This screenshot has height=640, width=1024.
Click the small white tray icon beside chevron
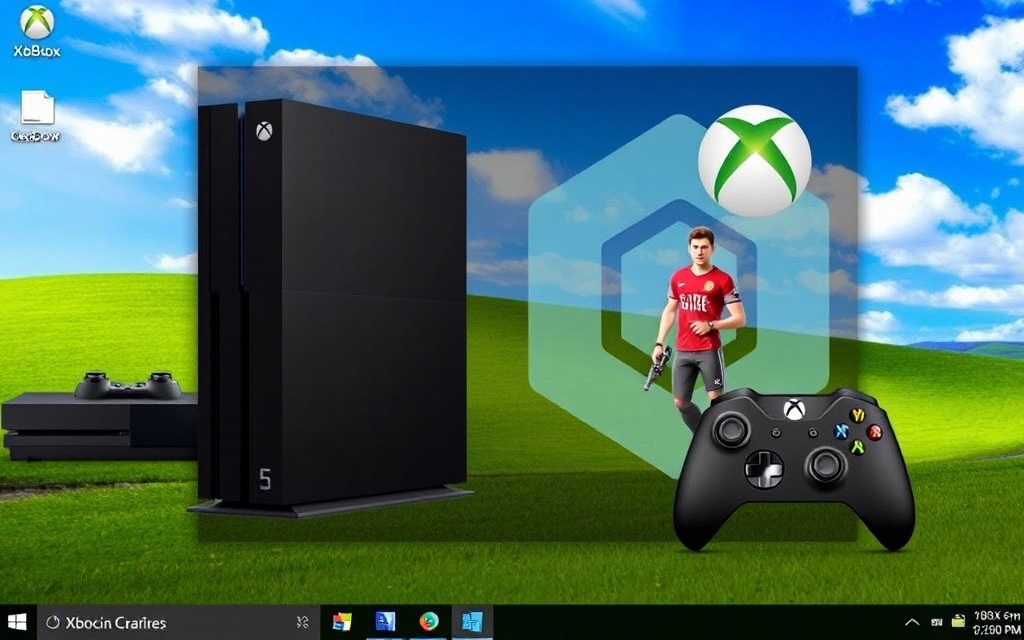coord(936,622)
